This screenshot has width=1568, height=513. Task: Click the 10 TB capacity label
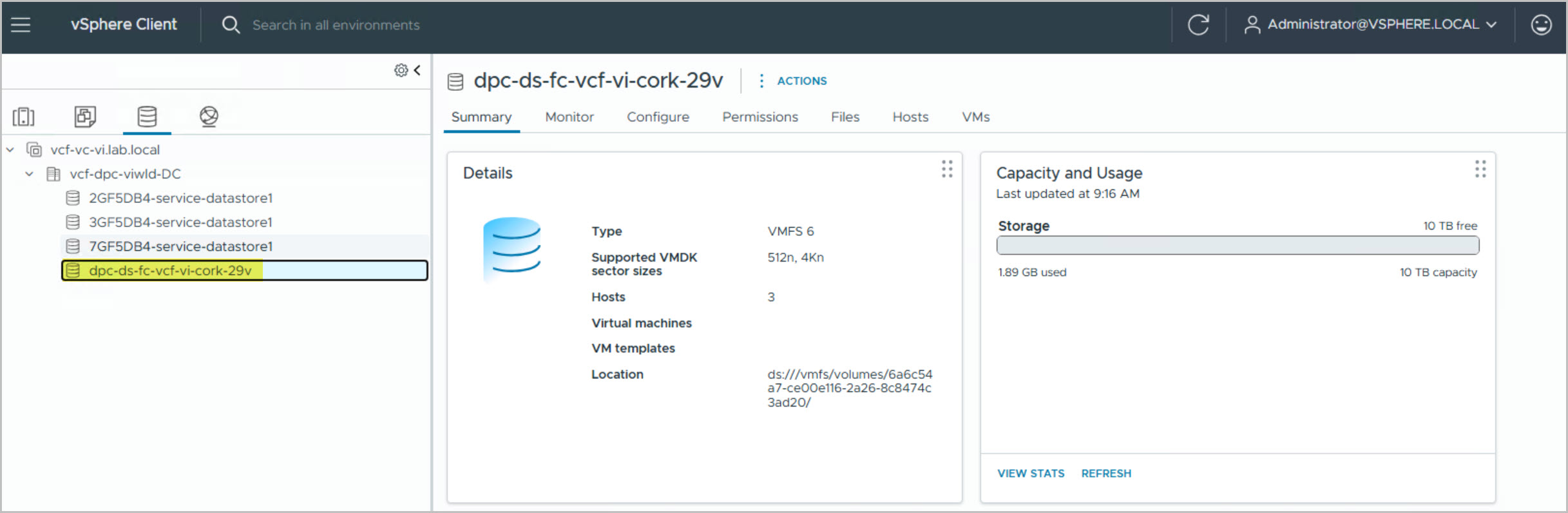coord(1439,273)
